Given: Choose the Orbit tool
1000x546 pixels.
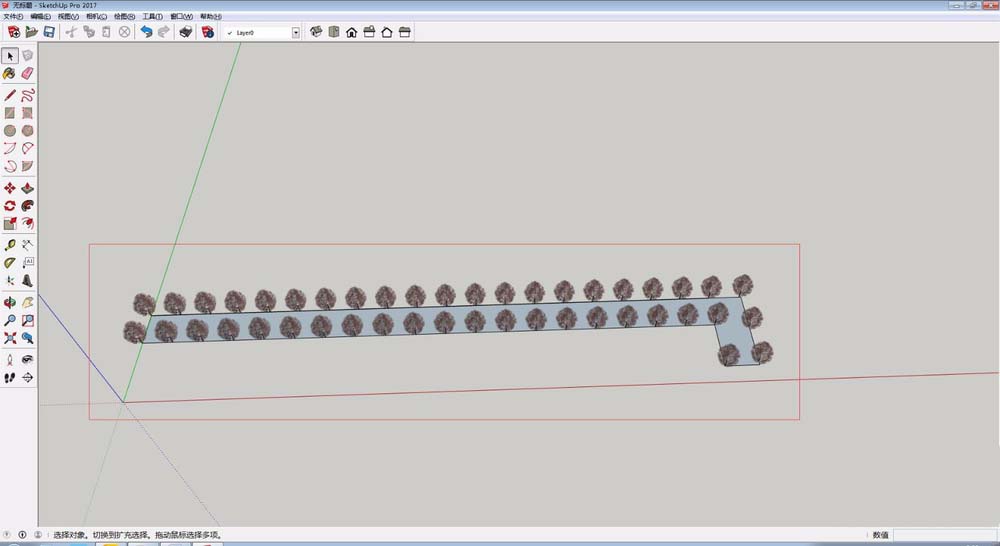Looking at the screenshot, I should pyautogui.click(x=10, y=302).
